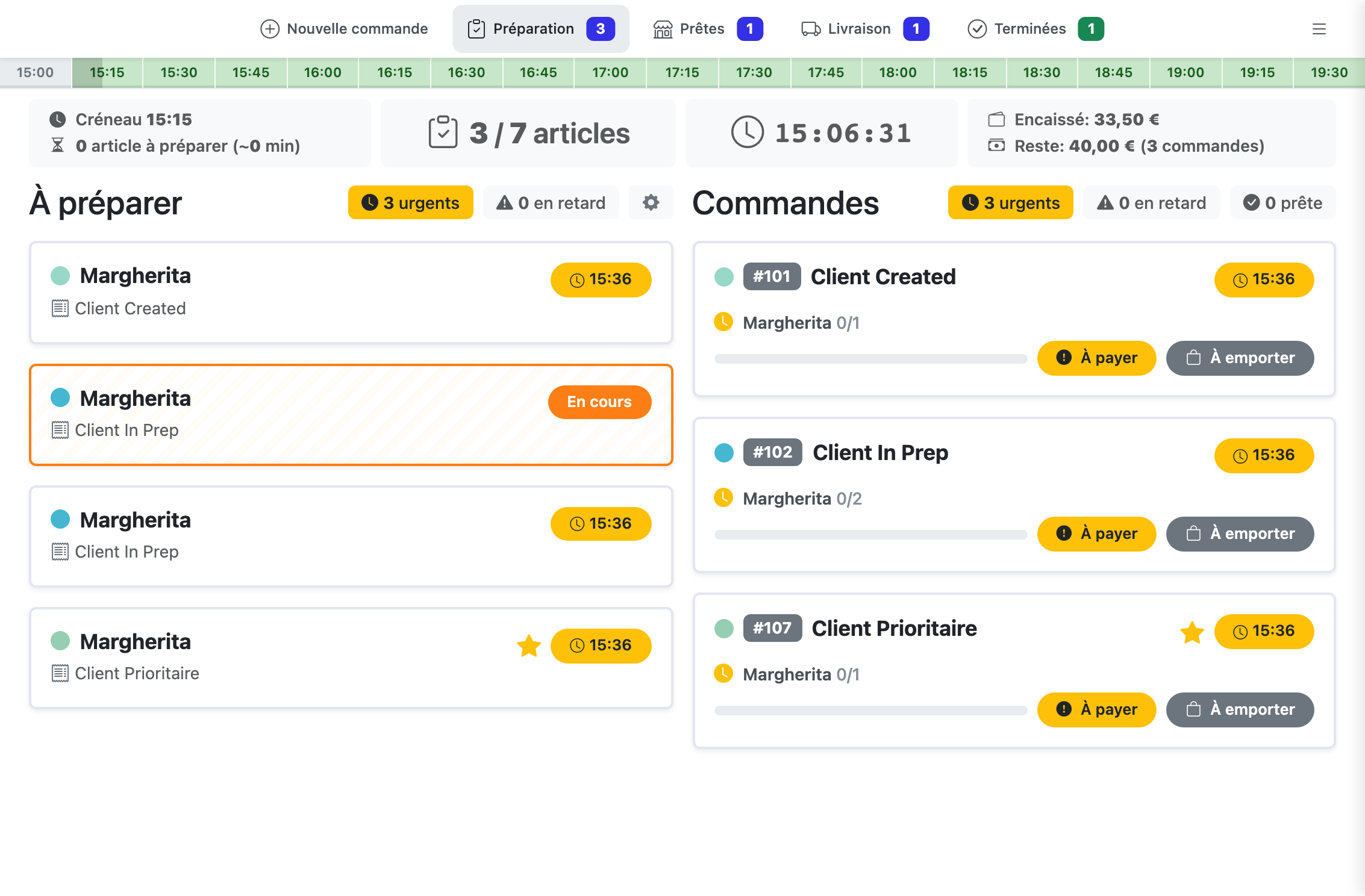Viewport: 1365px width, 896px height.
Task: Click the receipt icon beside Client Prioritaire
Action: [60, 673]
